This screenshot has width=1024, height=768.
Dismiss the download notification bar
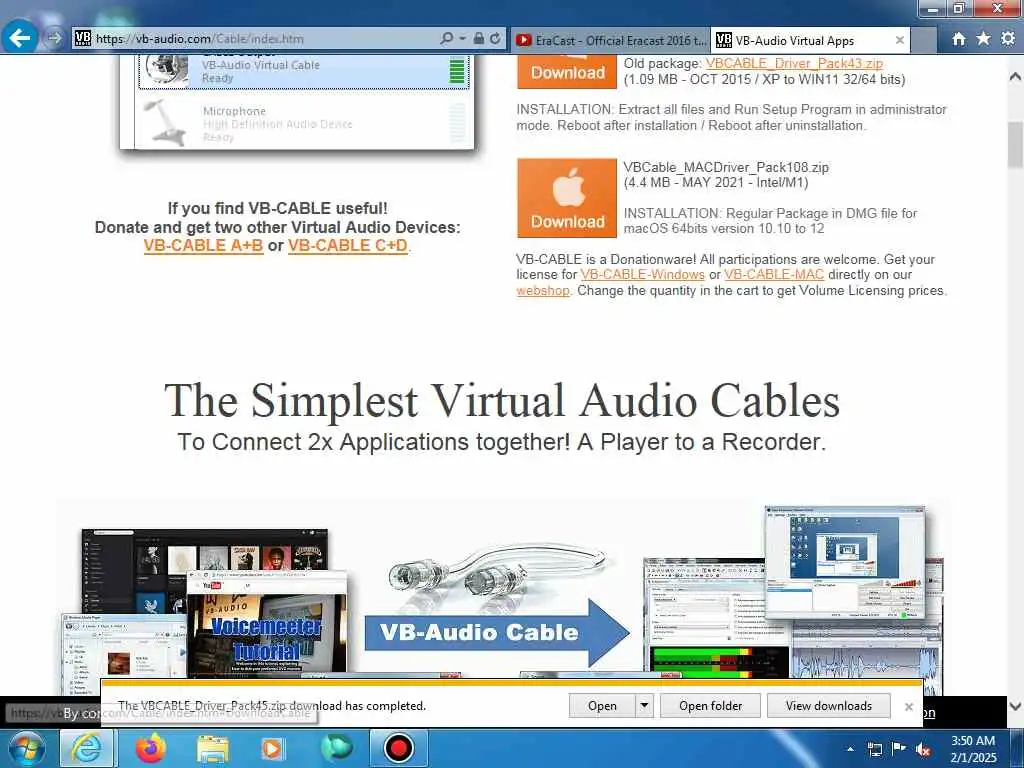pos(908,706)
